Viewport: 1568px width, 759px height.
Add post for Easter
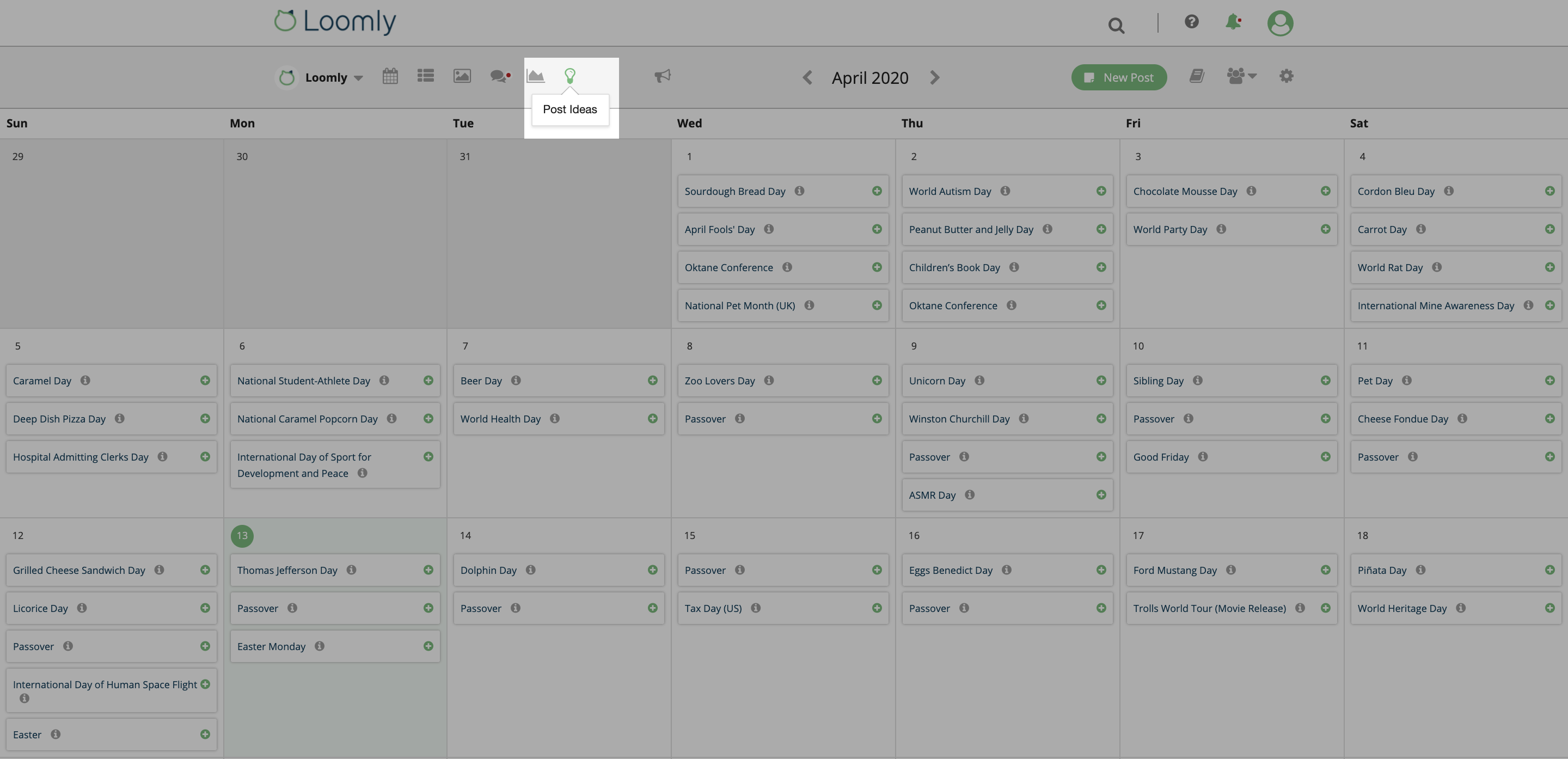(205, 734)
